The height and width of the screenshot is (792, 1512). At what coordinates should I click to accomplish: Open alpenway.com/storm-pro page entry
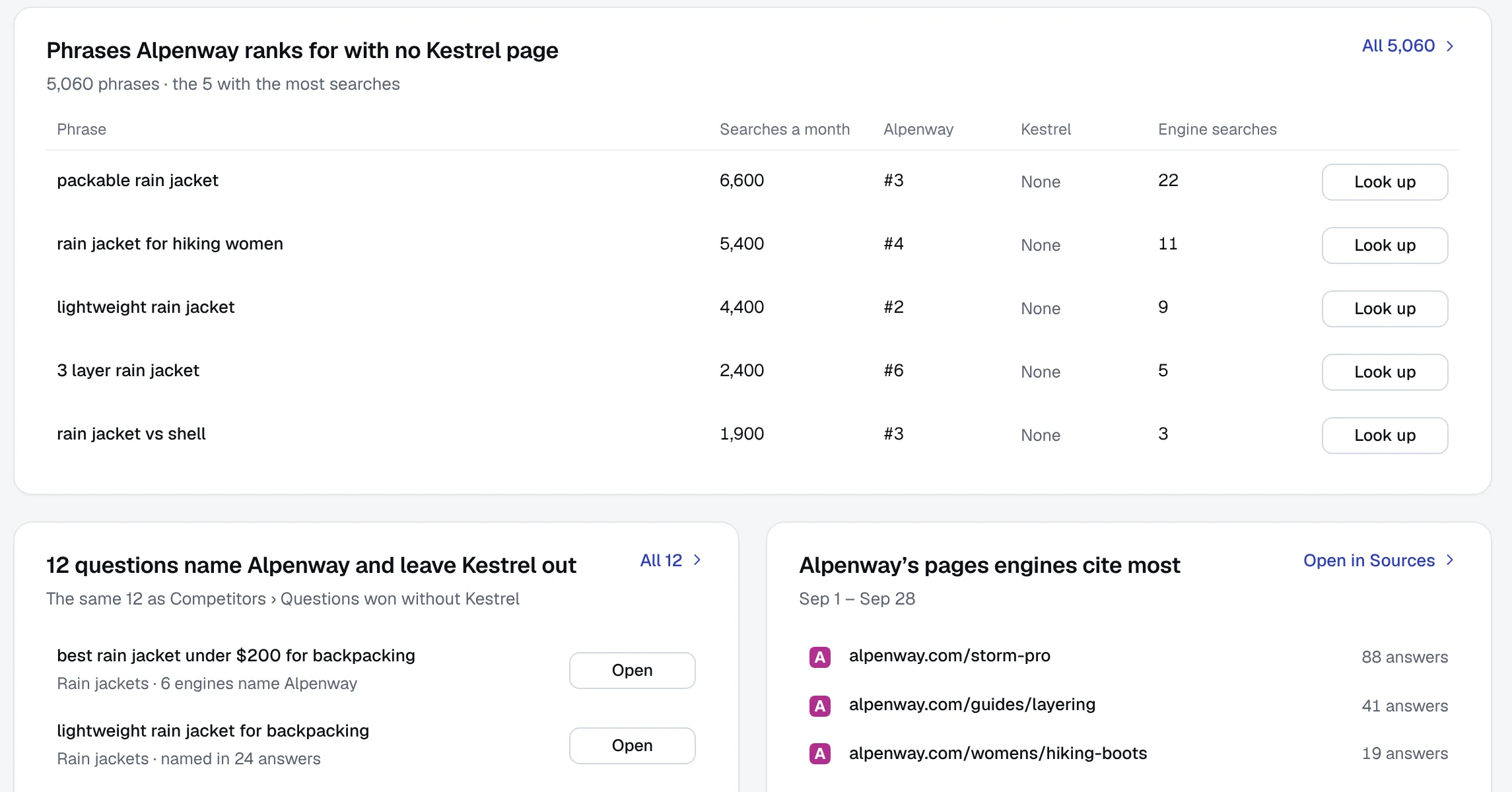(x=949, y=656)
